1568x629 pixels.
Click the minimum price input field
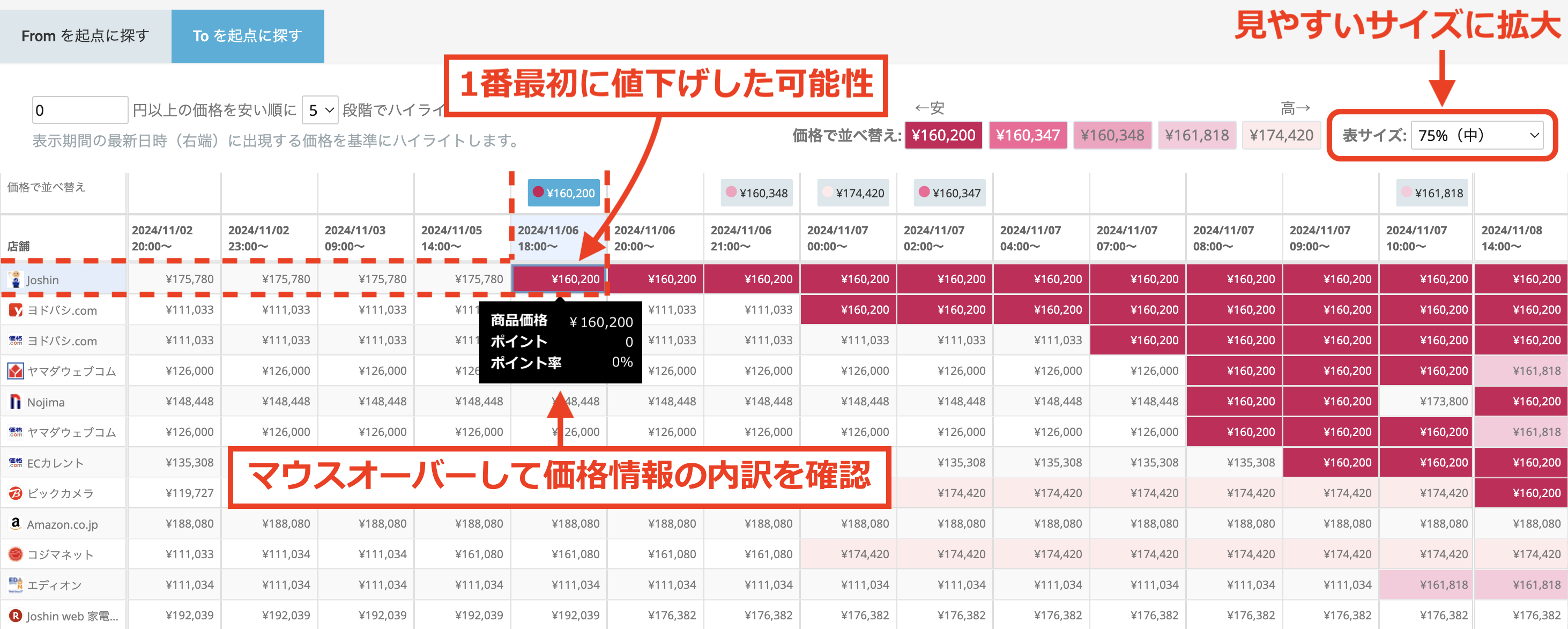[80, 110]
